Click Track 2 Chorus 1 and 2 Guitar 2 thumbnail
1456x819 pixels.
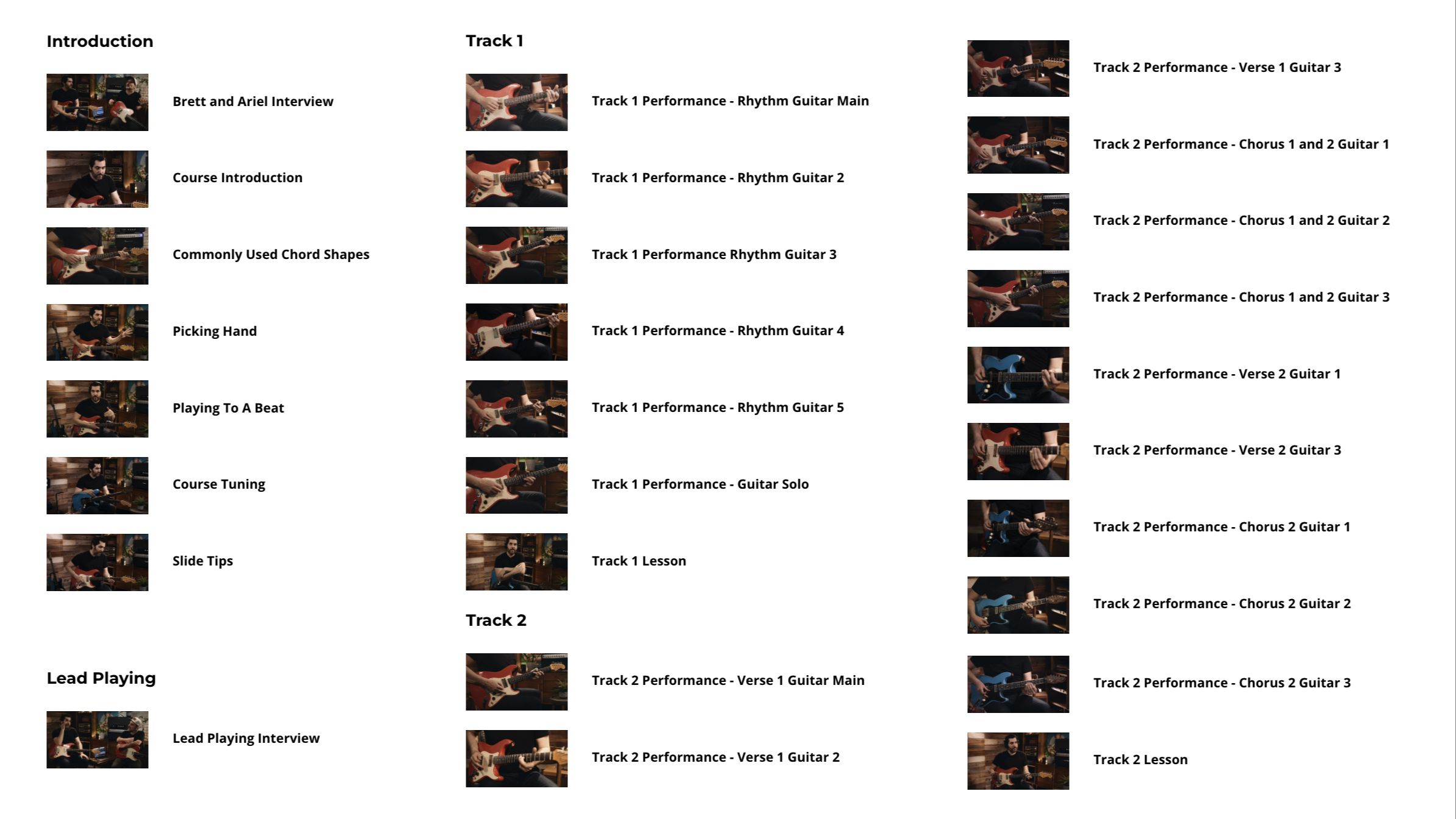coord(1018,222)
